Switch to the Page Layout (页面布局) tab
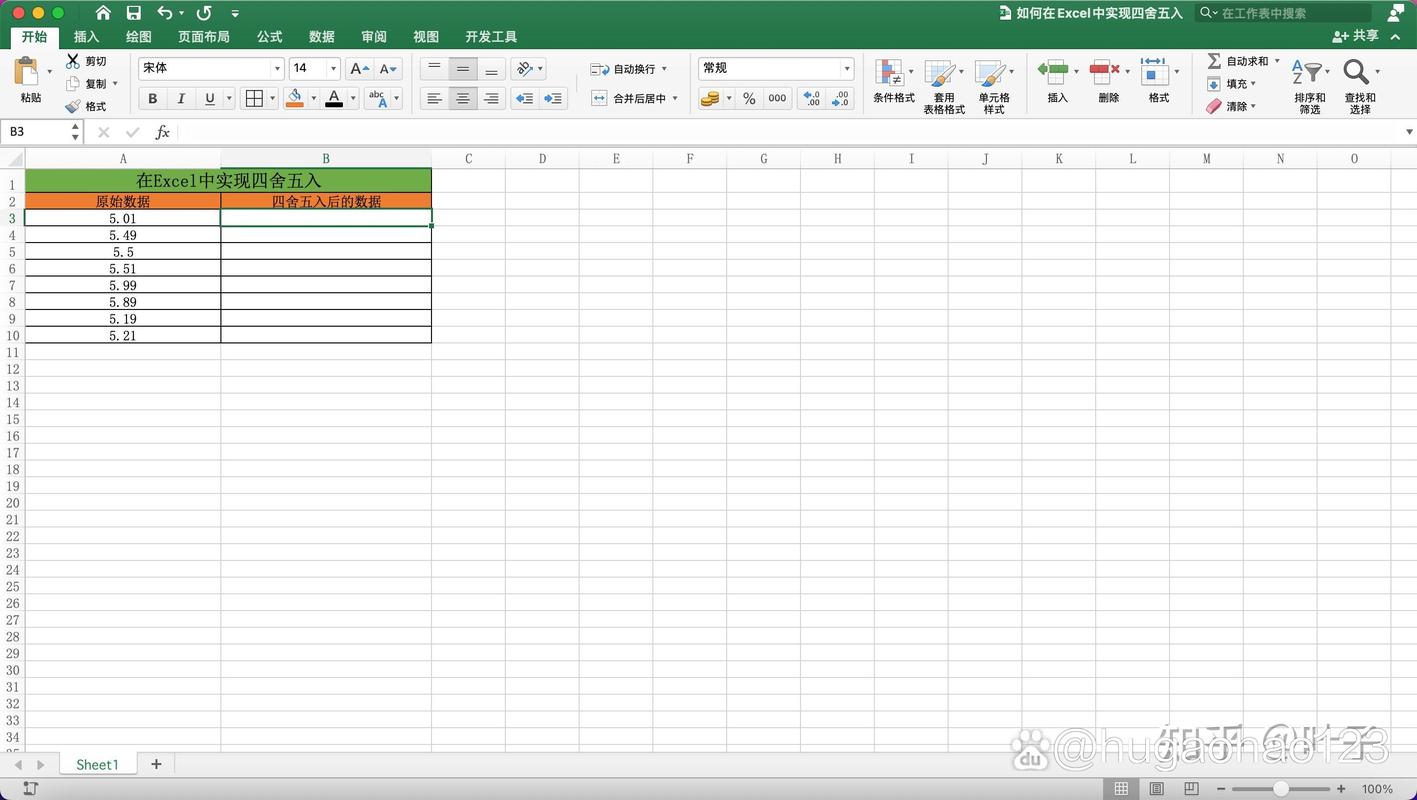The image size is (1417, 800). [x=204, y=37]
